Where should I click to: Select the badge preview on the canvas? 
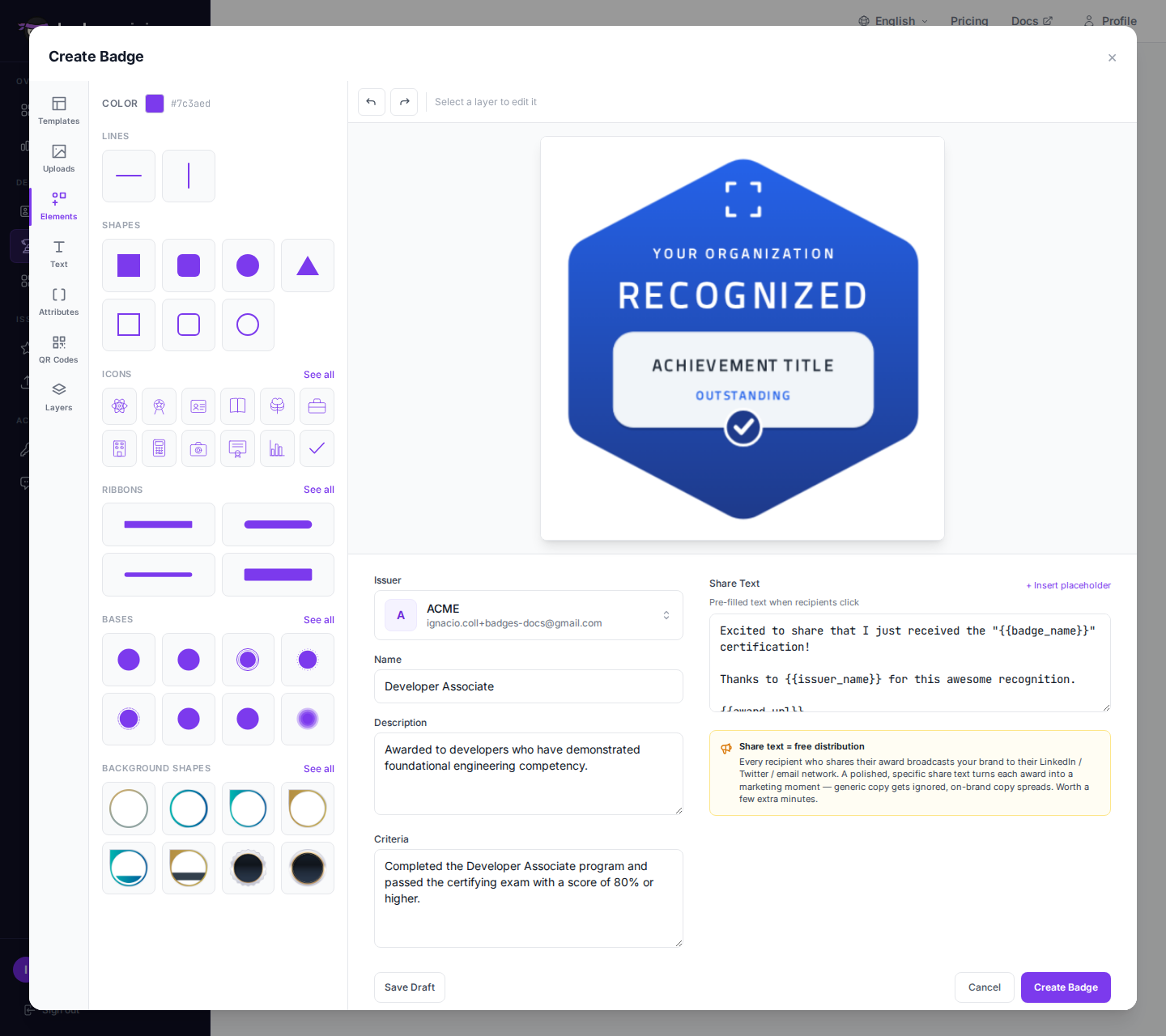point(743,338)
